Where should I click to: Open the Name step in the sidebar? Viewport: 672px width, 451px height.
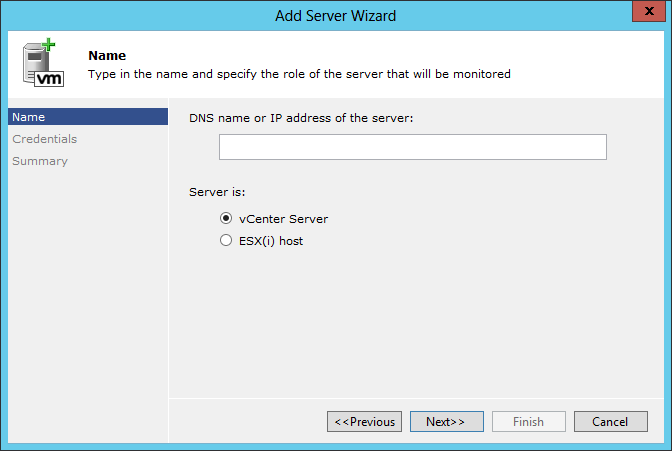[x=88, y=117]
